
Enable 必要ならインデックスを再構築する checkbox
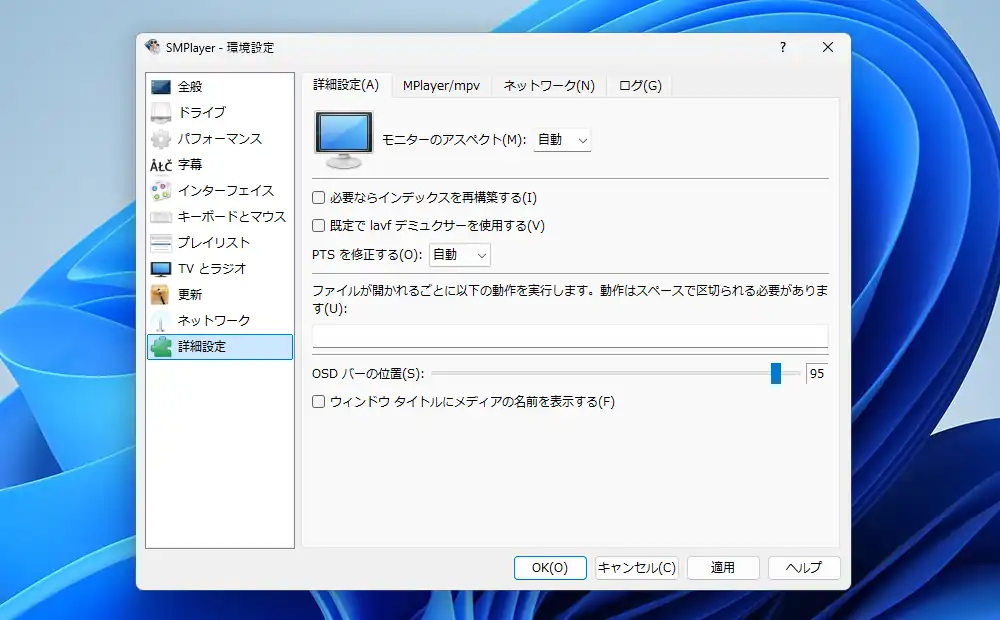coord(317,198)
